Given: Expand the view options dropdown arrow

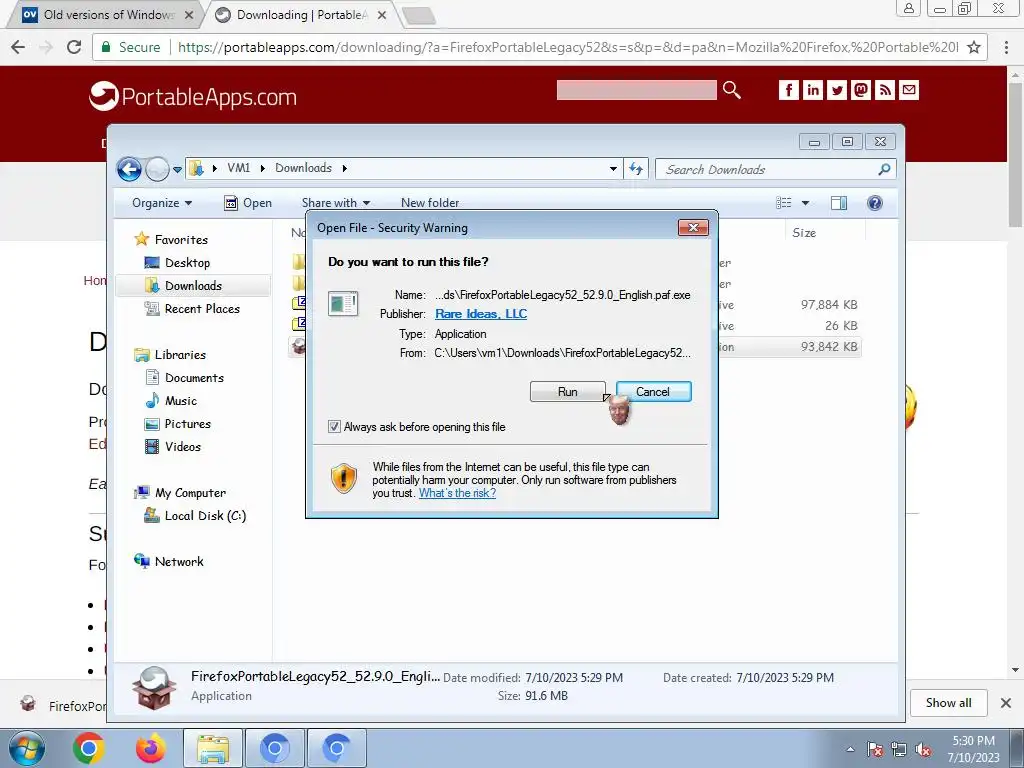Looking at the screenshot, I should point(805,203).
